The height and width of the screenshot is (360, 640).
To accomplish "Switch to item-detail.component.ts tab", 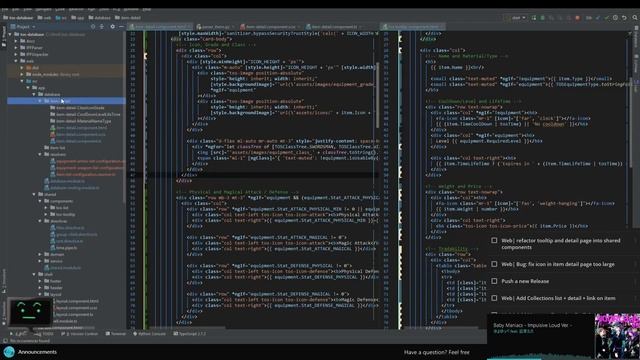I will coord(335,27).
